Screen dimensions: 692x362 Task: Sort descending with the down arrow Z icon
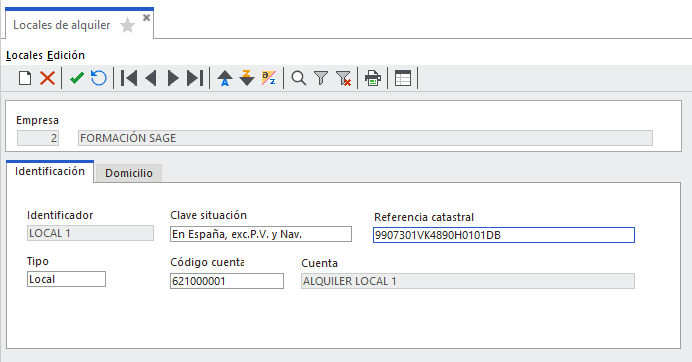(x=247, y=78)
